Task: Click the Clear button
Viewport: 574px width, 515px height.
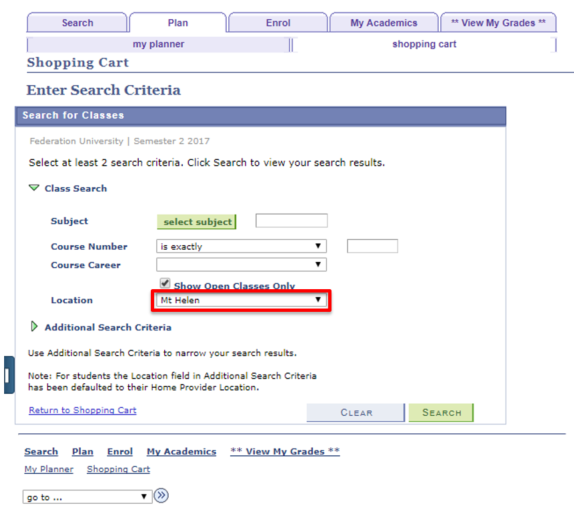Action: [356, 413]
